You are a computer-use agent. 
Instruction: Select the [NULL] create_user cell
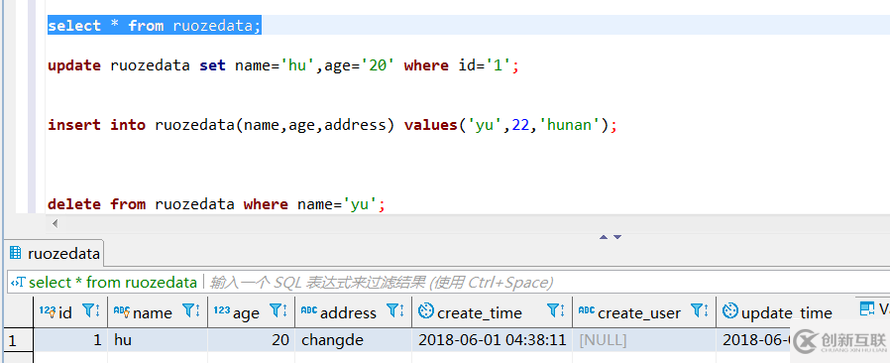coord(644,340)
